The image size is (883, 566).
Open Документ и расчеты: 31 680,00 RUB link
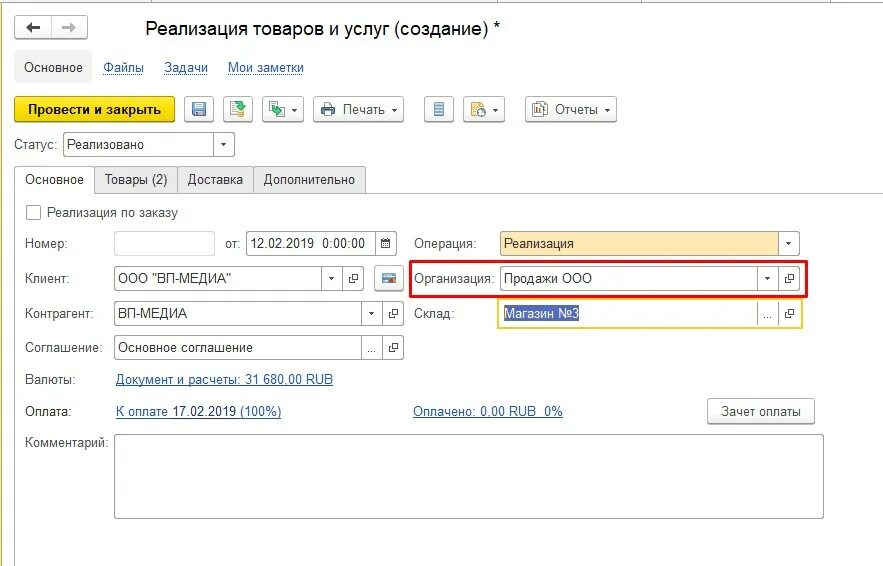click(x=224, y=380)
